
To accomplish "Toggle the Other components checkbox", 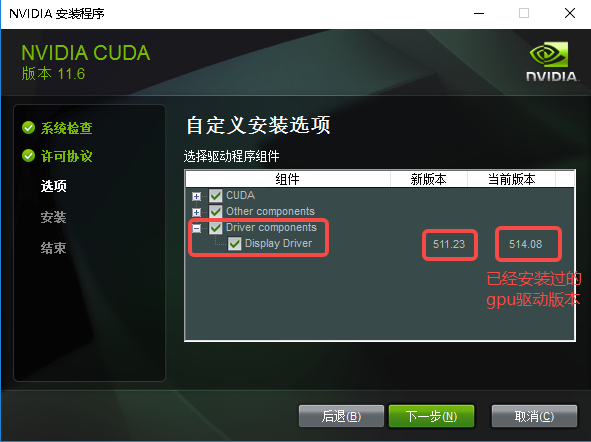I will [216, 211].
